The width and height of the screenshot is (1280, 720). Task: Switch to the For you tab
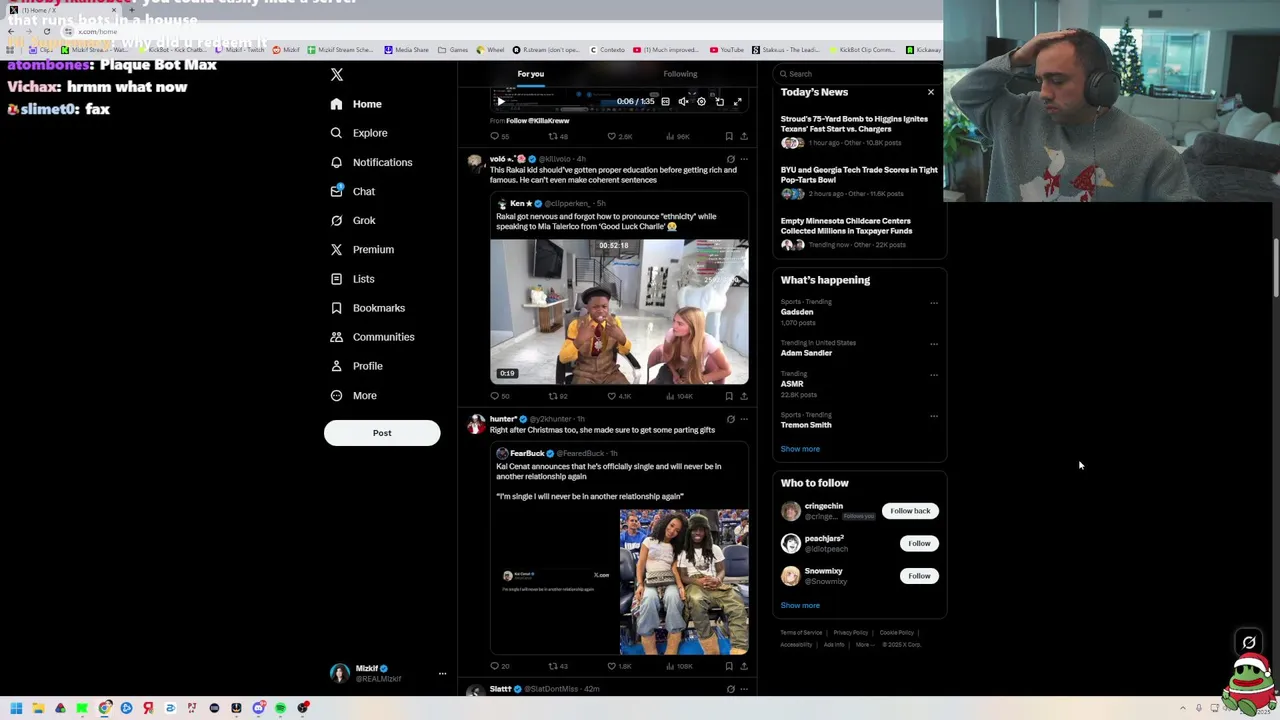tap(531, 74)
